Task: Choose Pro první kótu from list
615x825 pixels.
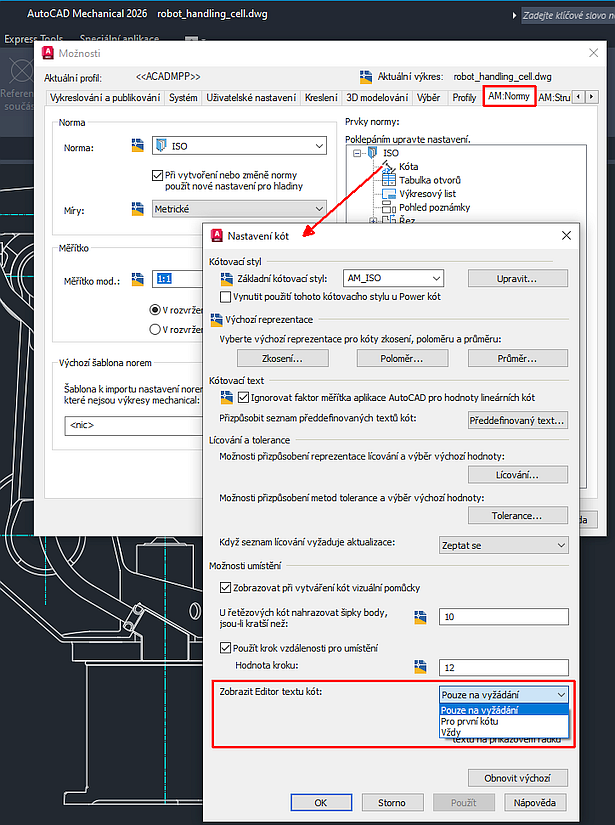Action: [x=469, y=721]
